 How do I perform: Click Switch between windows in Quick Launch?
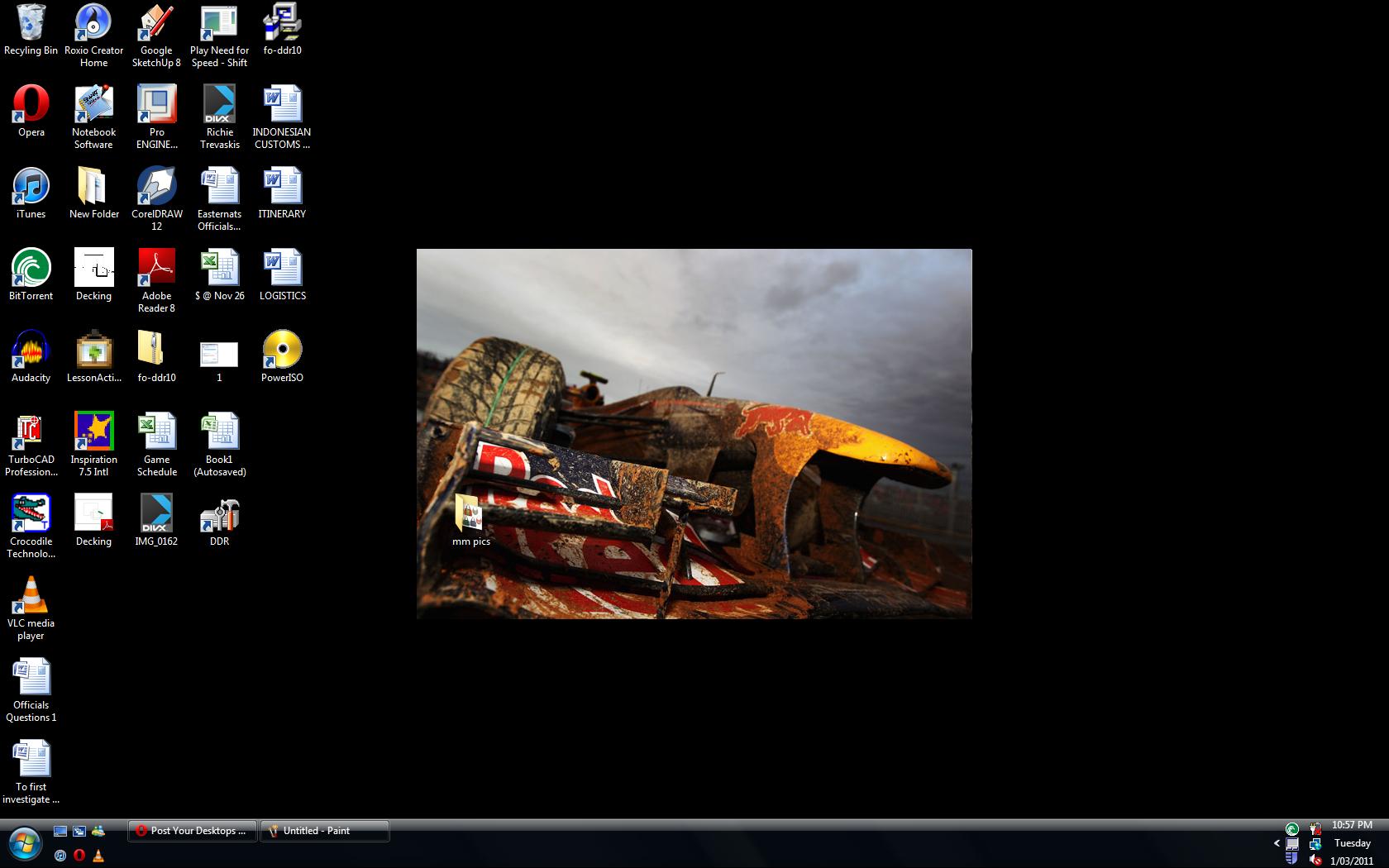pos(79,831)
